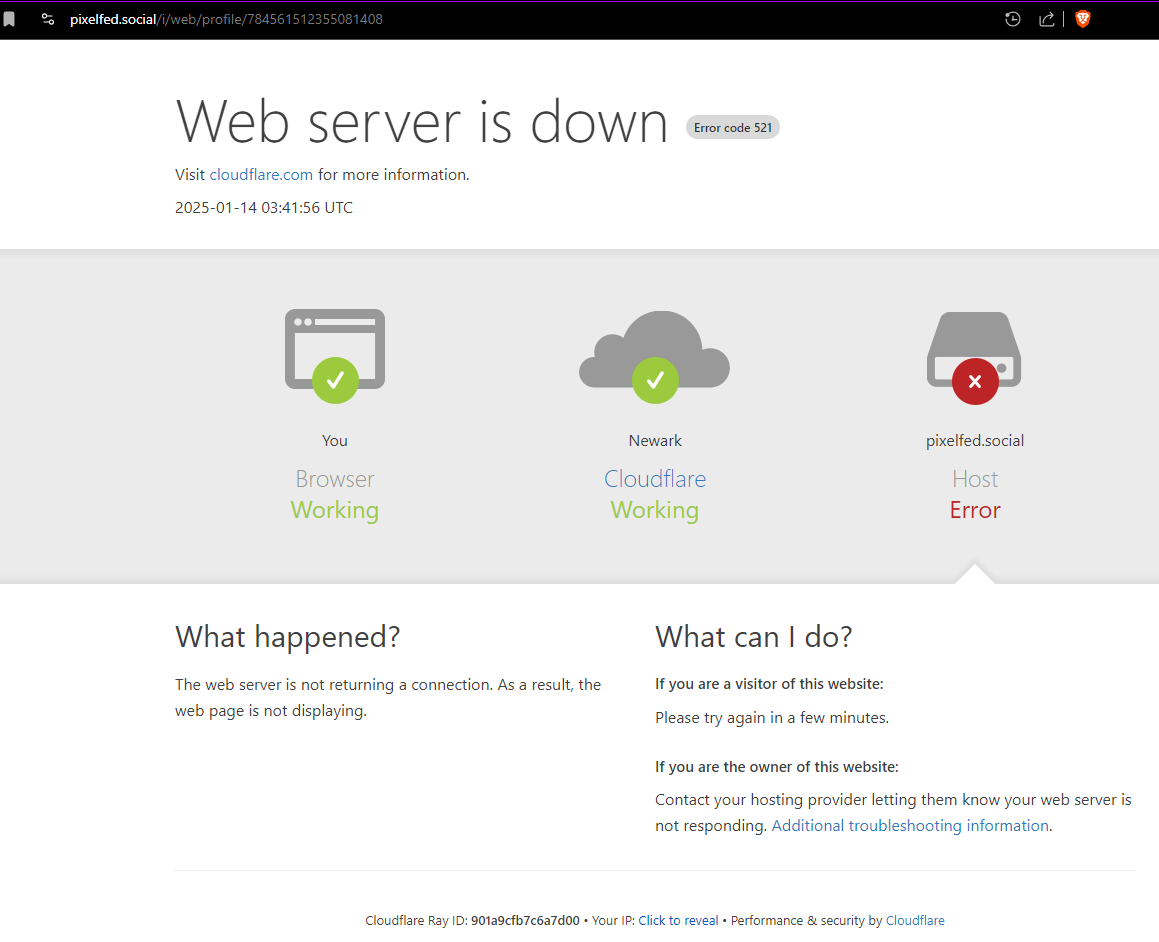This screenshot has width=1159, height=942.
Task: Open the share menu icon
Action: coord(1046,18)
